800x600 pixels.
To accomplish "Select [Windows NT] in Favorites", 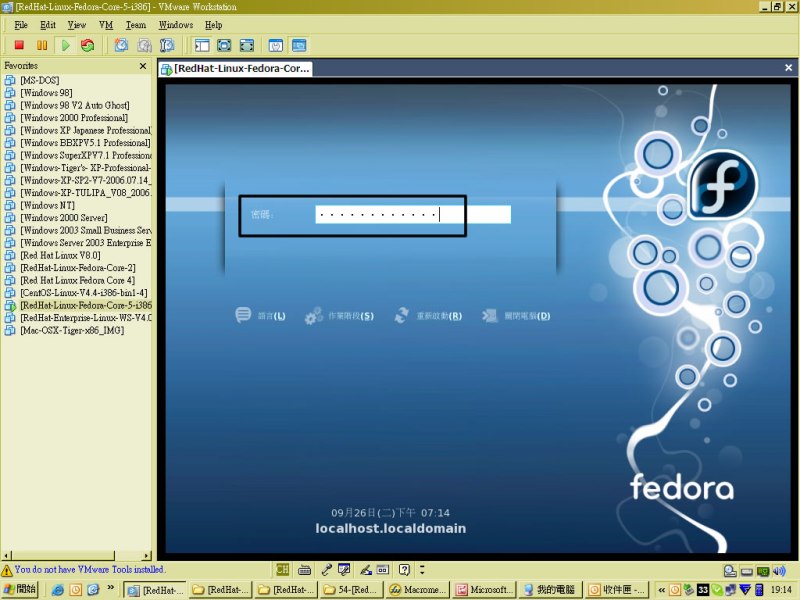I will [x=47, y=205].
